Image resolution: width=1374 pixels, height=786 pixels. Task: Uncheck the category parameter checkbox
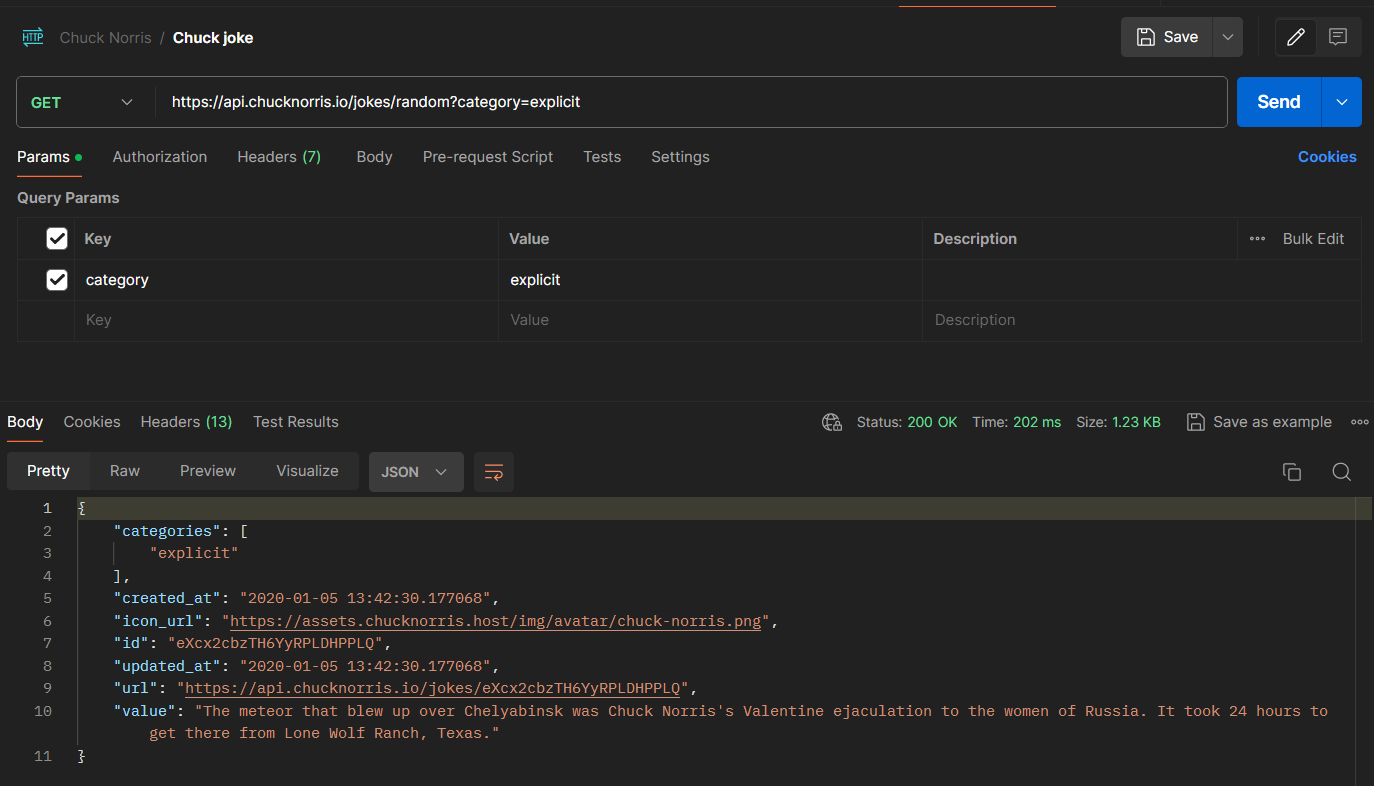click(57, 280)
